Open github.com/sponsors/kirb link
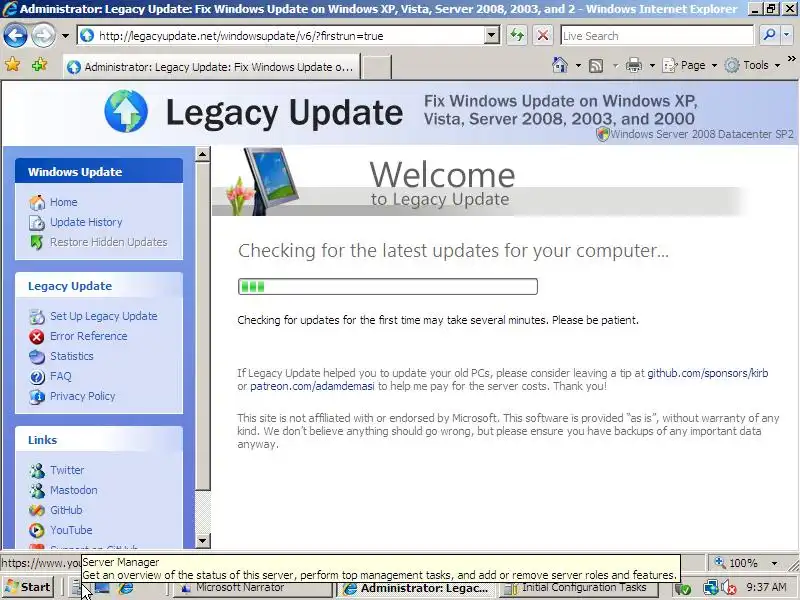 (708, 373)
